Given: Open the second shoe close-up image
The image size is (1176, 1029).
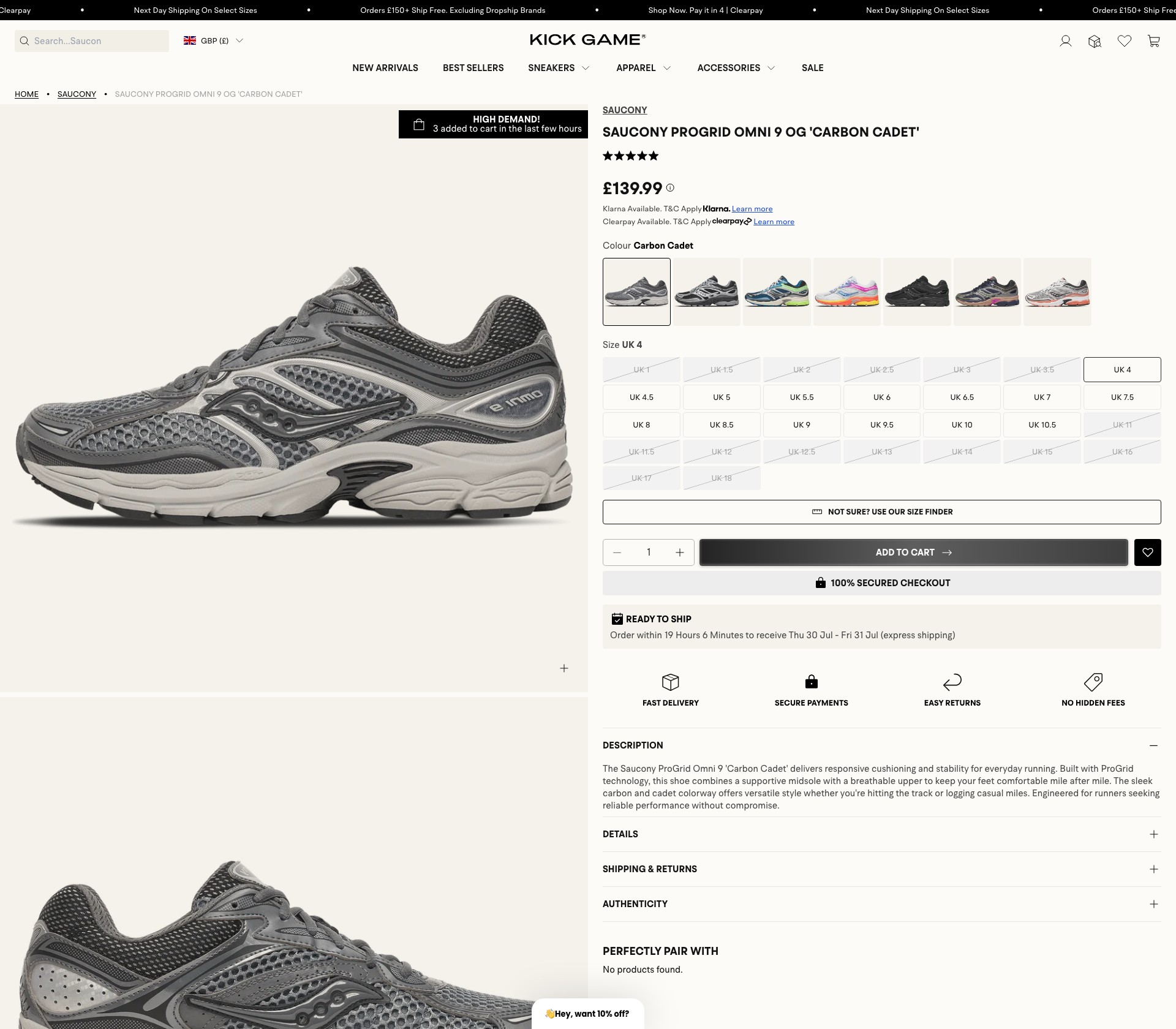Looking at the screenshot, I should 294,864.
